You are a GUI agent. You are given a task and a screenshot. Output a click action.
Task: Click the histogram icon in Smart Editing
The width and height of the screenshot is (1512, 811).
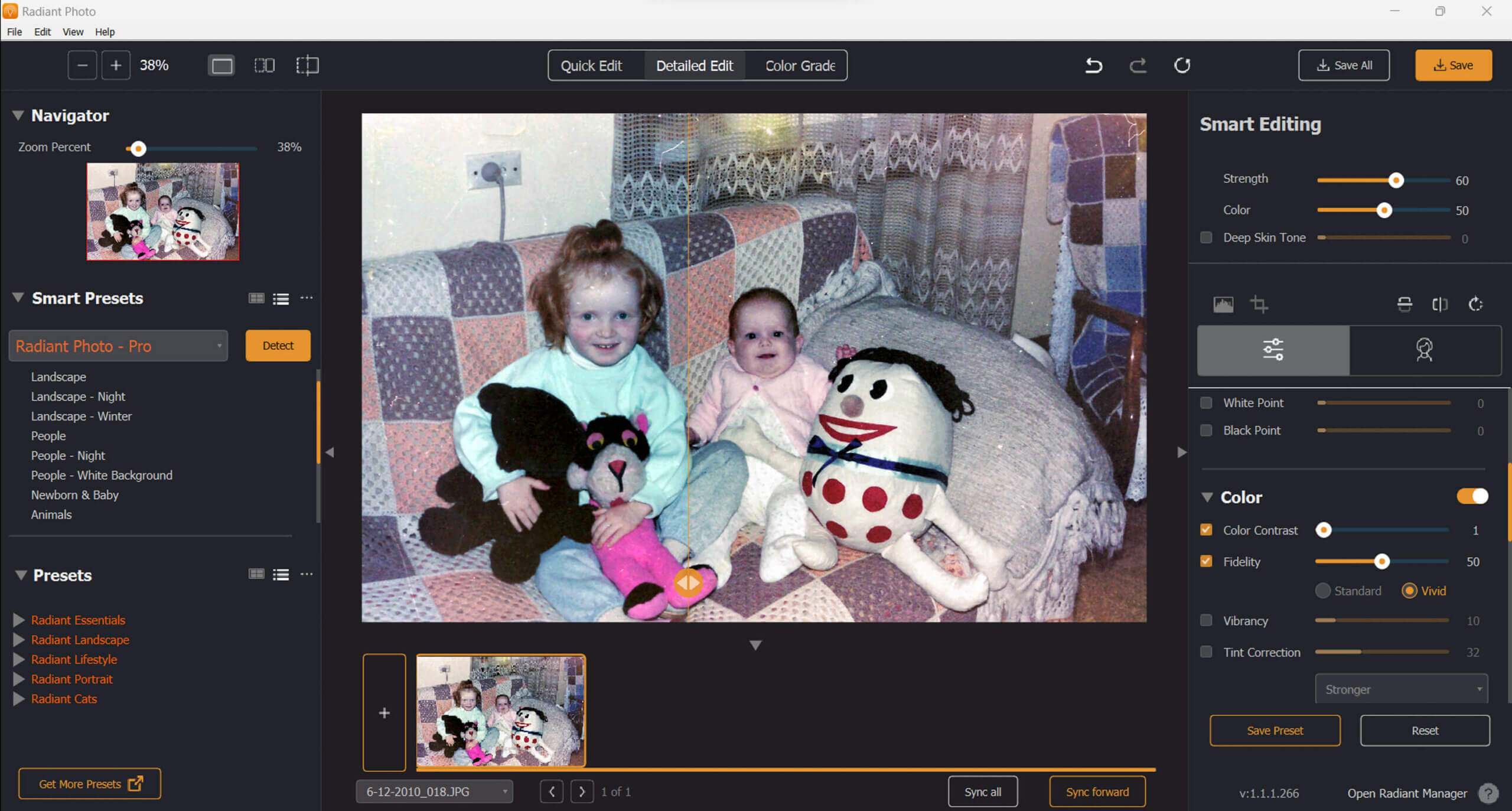[x=1223, y=304]
